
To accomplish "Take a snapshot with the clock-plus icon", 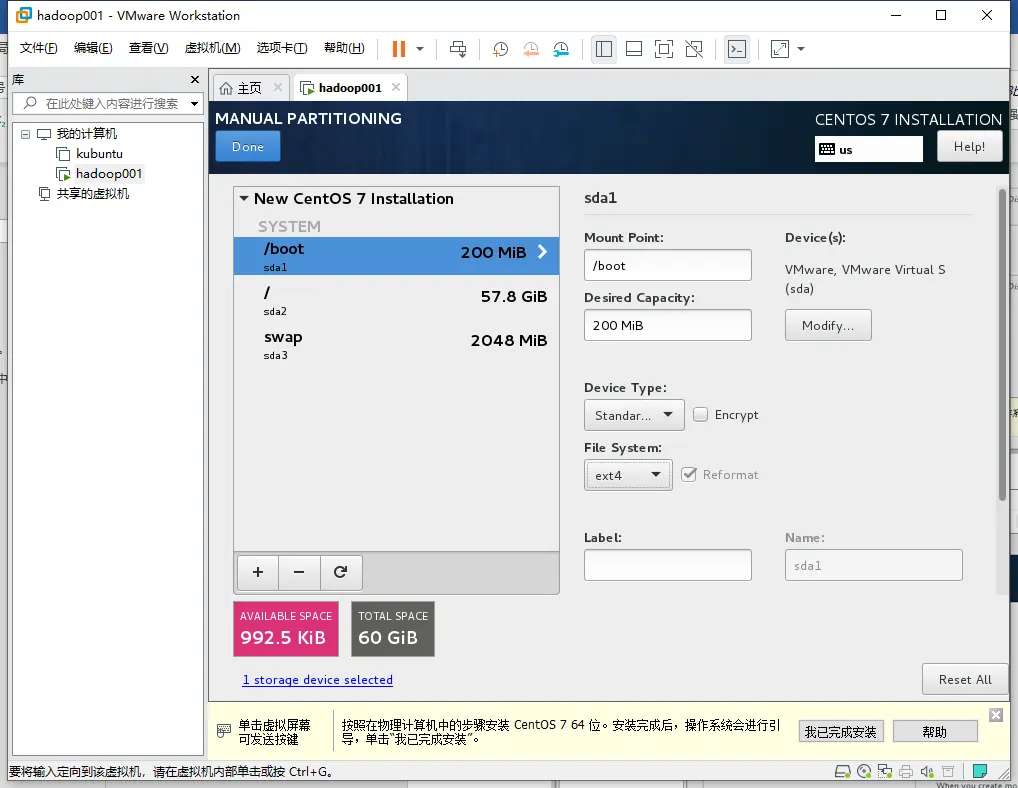I will coord(500,49).
